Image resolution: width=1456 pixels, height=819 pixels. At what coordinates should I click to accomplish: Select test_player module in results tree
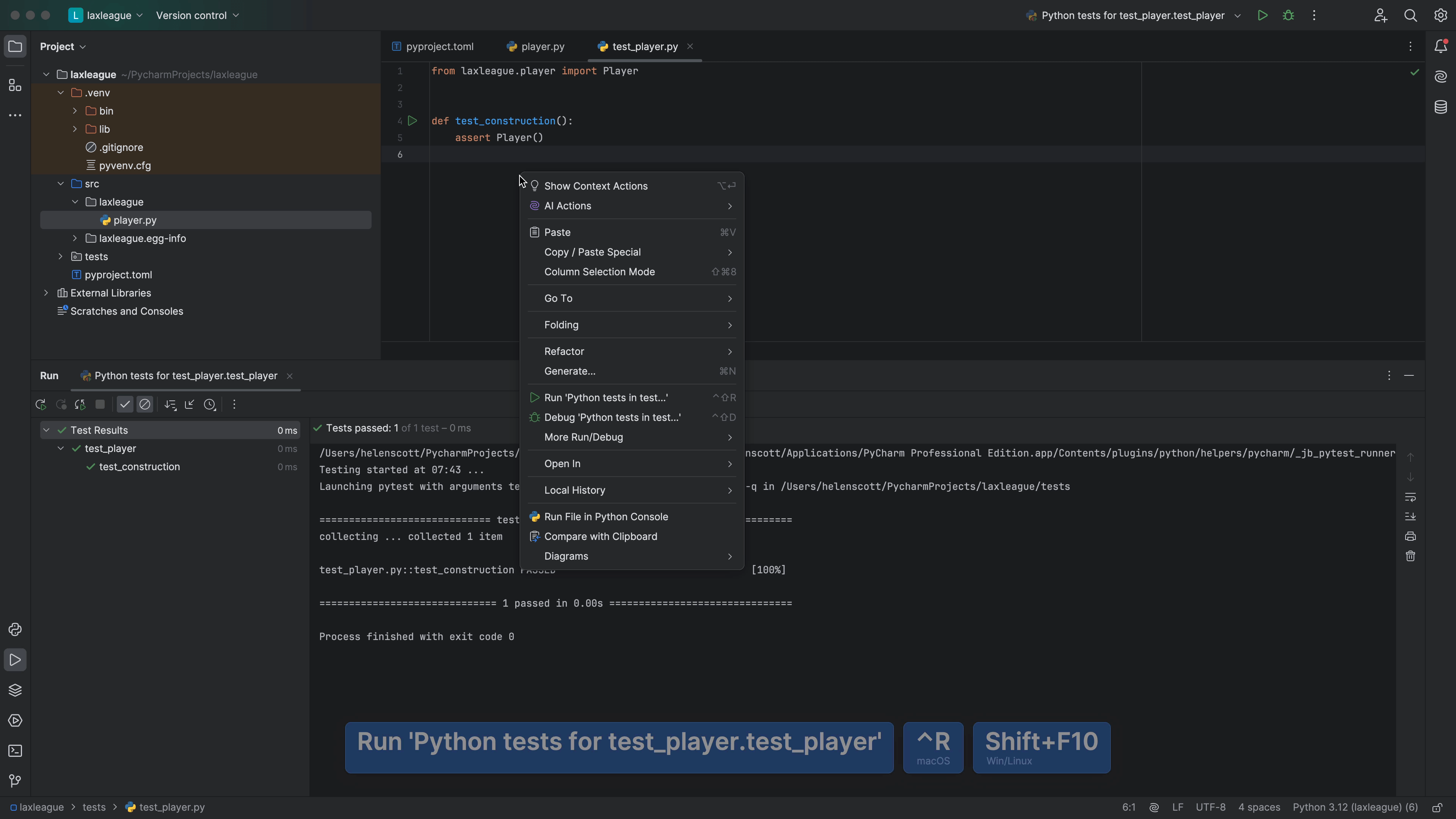coord(110,448)
